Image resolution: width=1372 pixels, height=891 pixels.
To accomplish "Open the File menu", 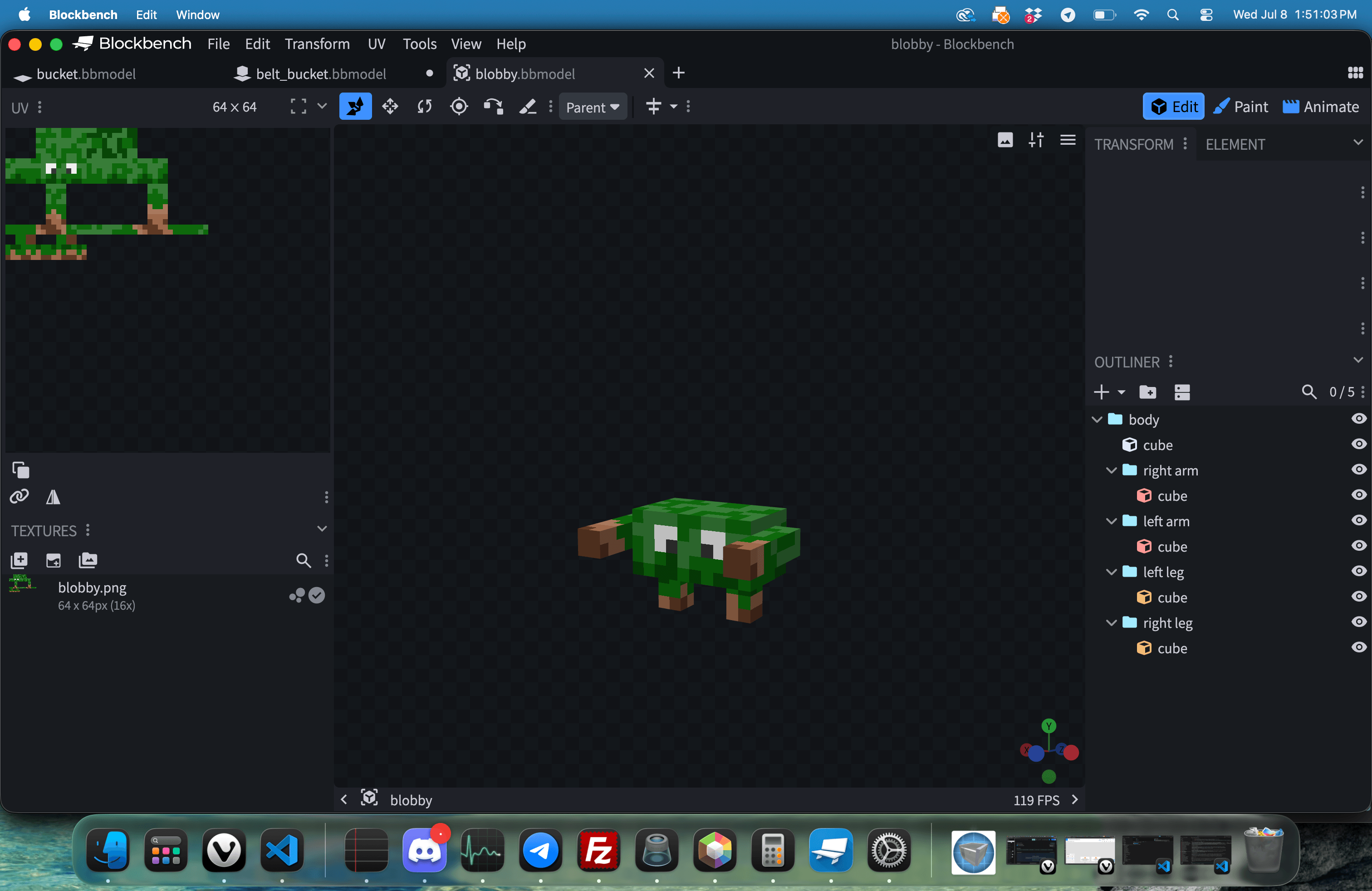I will pos(219,44).
